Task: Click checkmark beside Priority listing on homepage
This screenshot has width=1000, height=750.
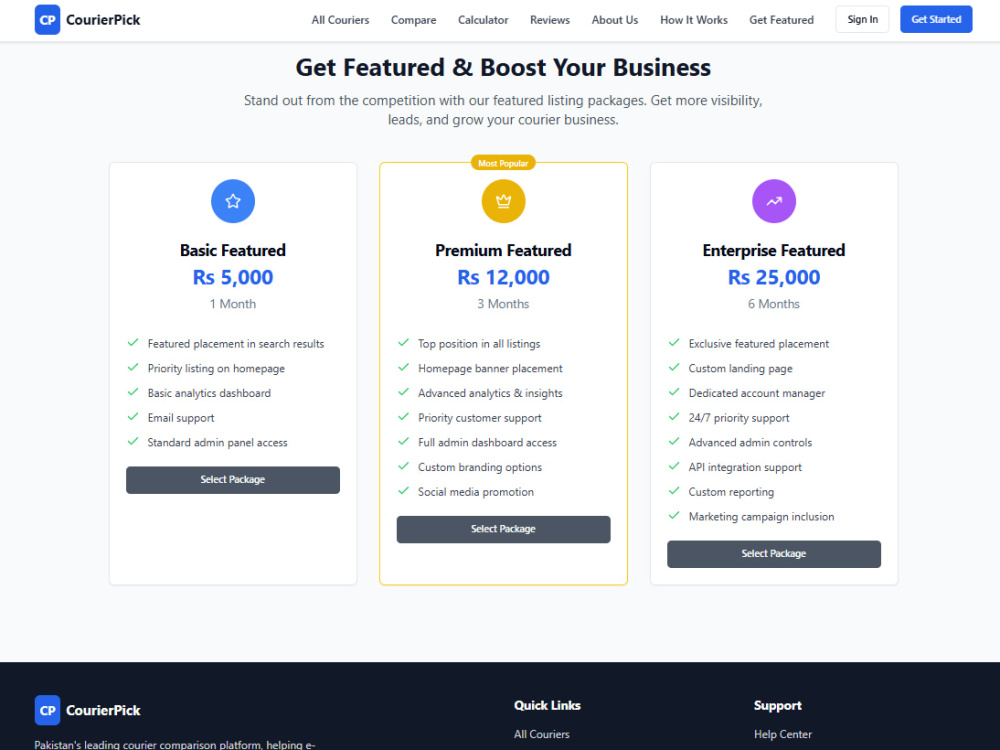Action: tap(133, 368)
